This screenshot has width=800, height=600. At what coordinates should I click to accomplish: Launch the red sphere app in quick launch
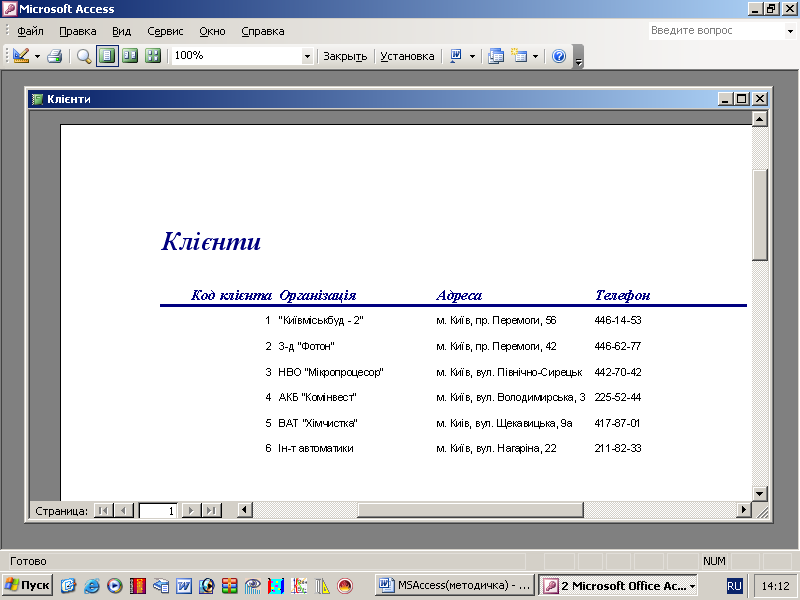click(345, 585)
